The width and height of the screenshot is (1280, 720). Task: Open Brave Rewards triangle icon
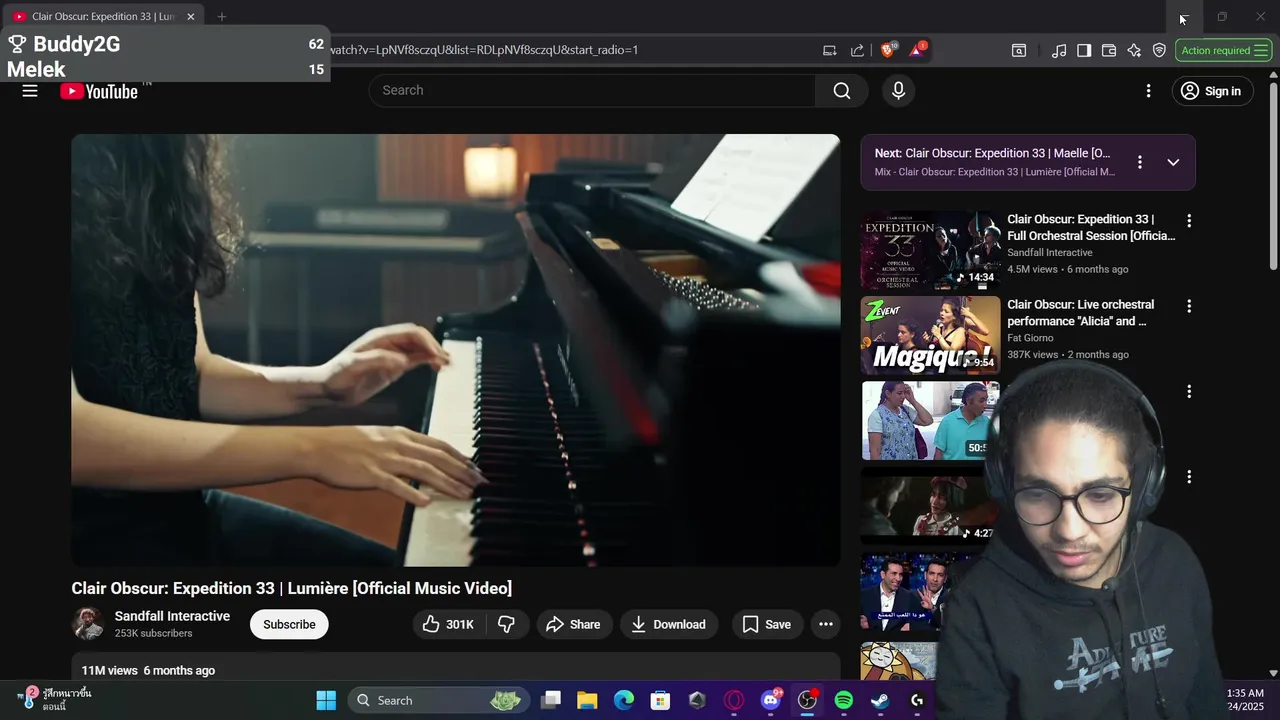coord(917,50)
